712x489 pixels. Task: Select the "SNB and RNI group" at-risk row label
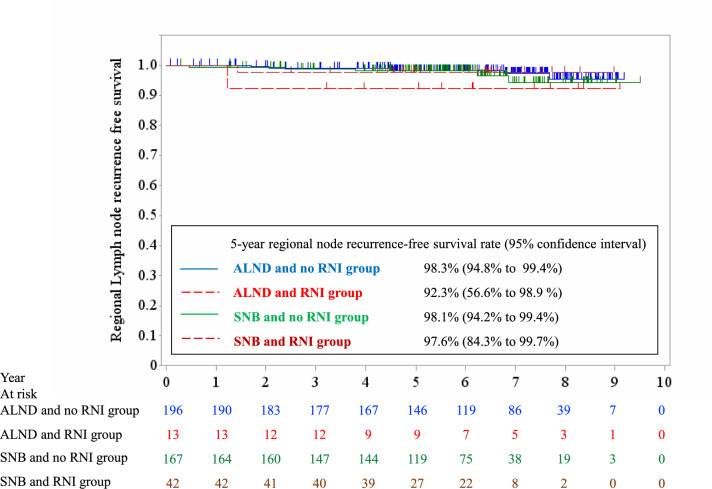click(62, 480)
